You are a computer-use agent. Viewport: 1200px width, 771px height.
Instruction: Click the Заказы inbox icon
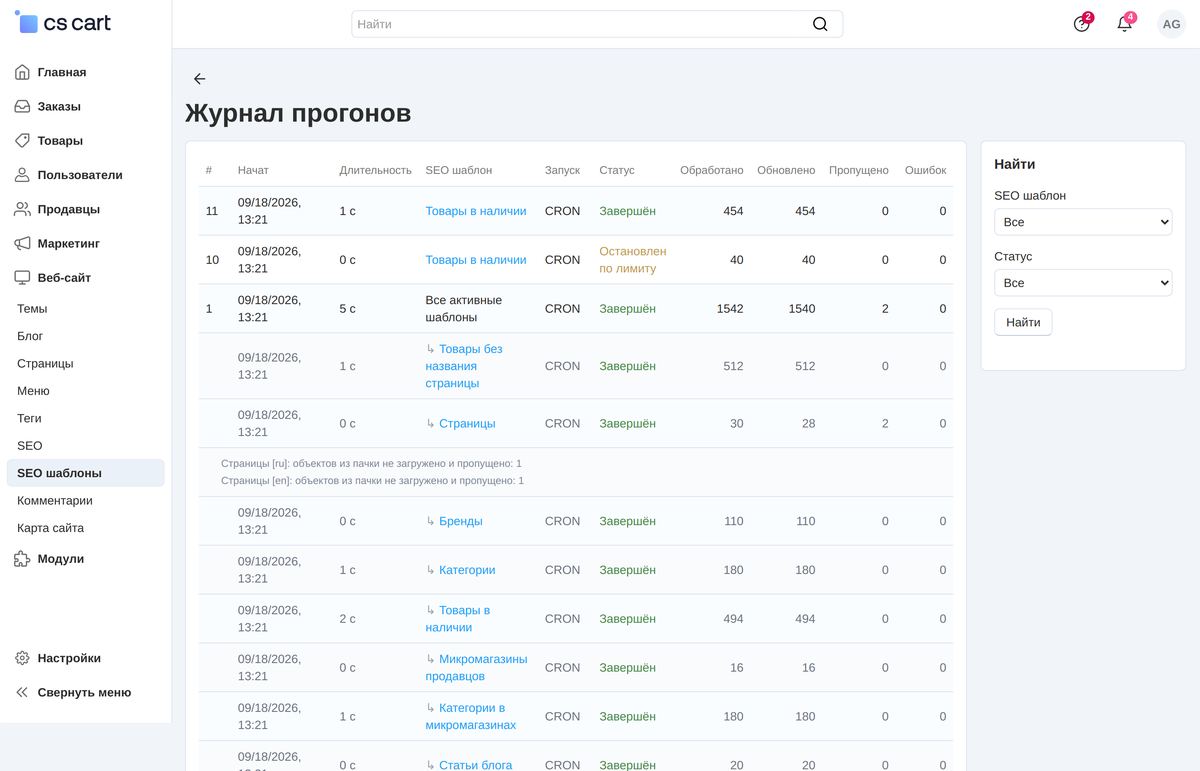[22, 106]
